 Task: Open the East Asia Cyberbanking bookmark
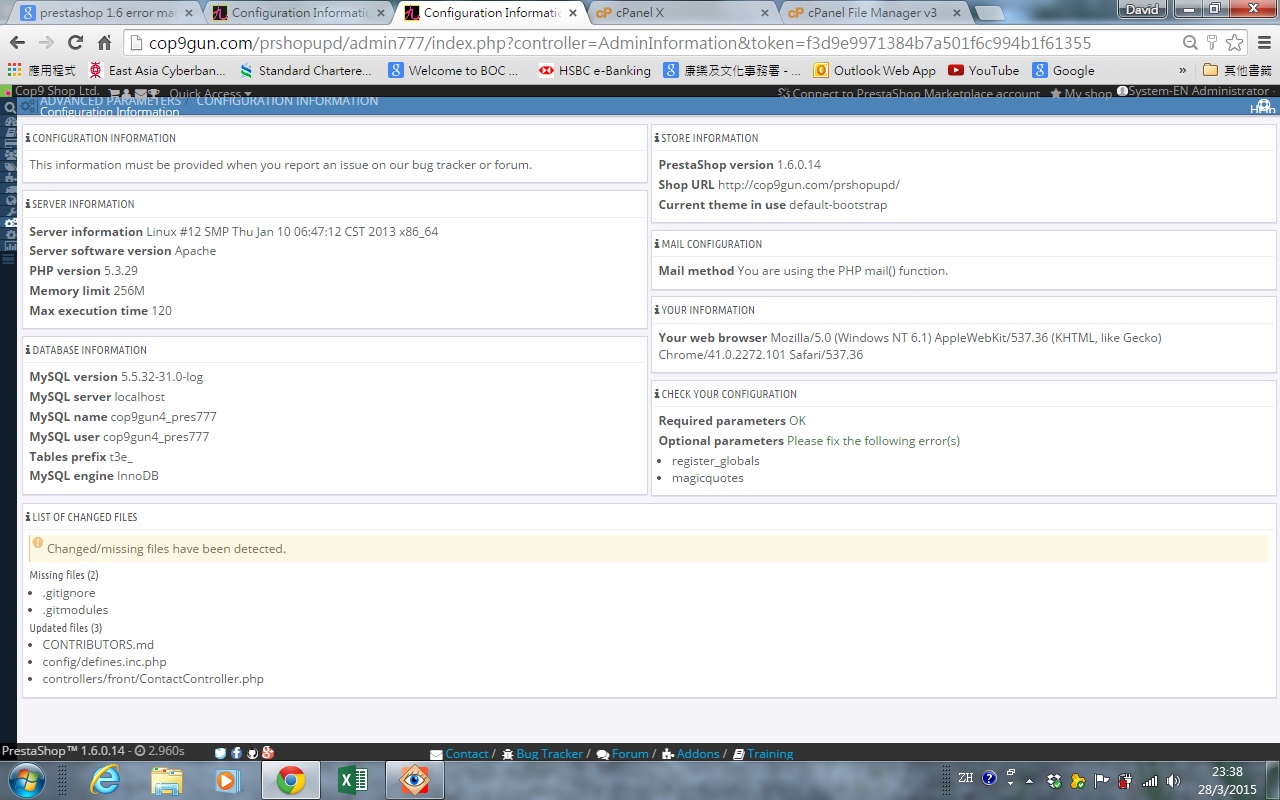tap(157, 71)
